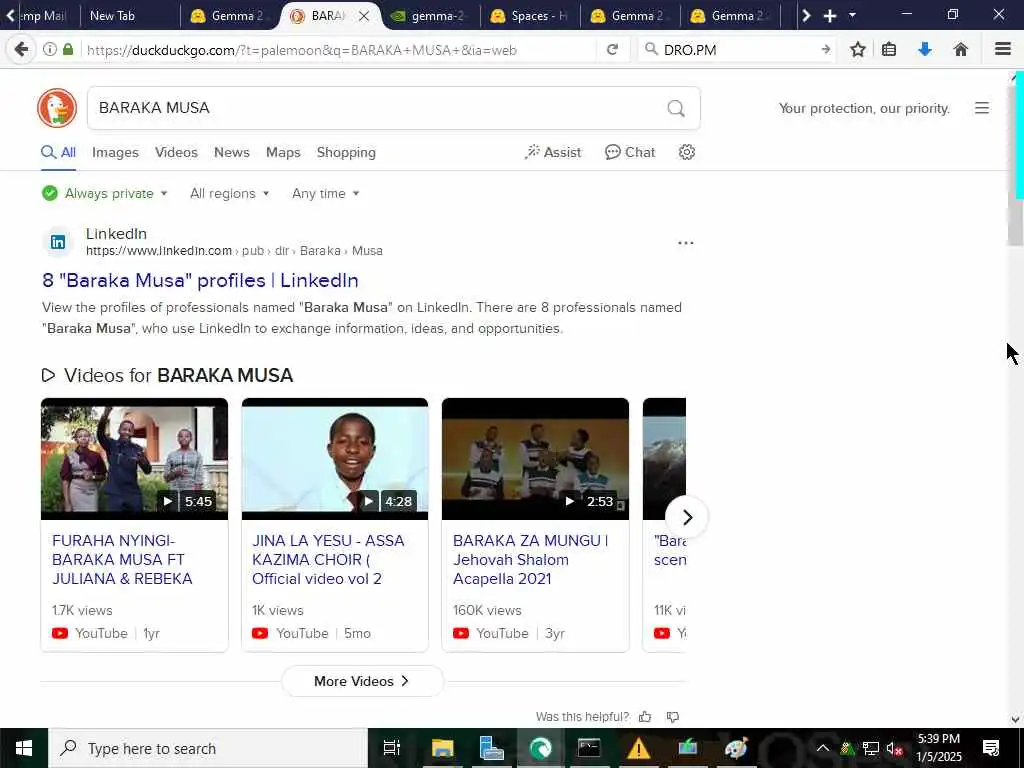Click the magnifier icon in the search box
The image size is (1024, 768).
coord(676,108)
